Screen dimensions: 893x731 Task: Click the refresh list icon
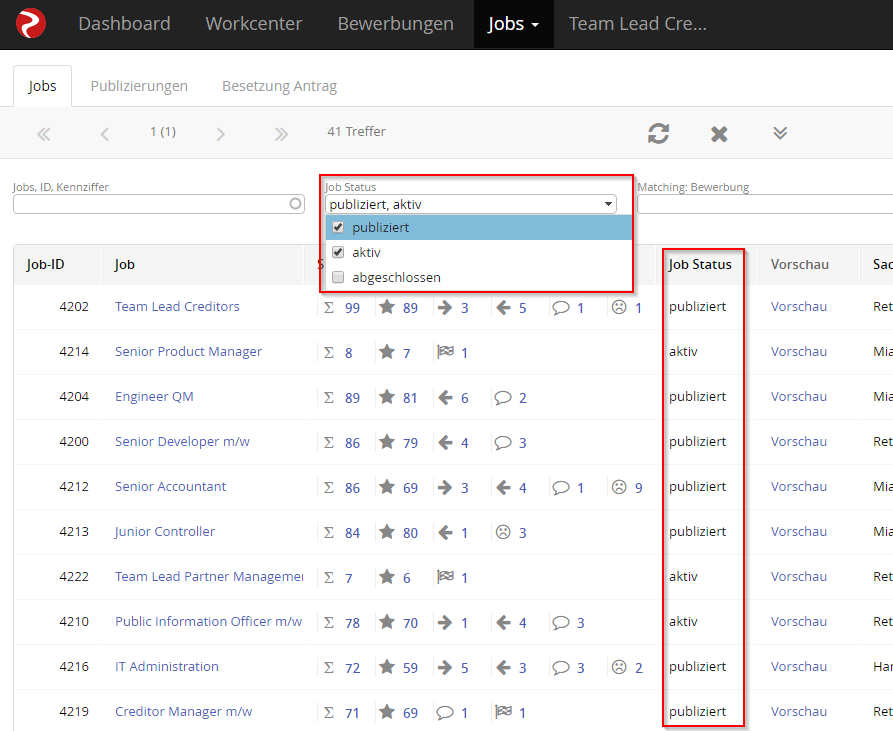pos(658,134)
